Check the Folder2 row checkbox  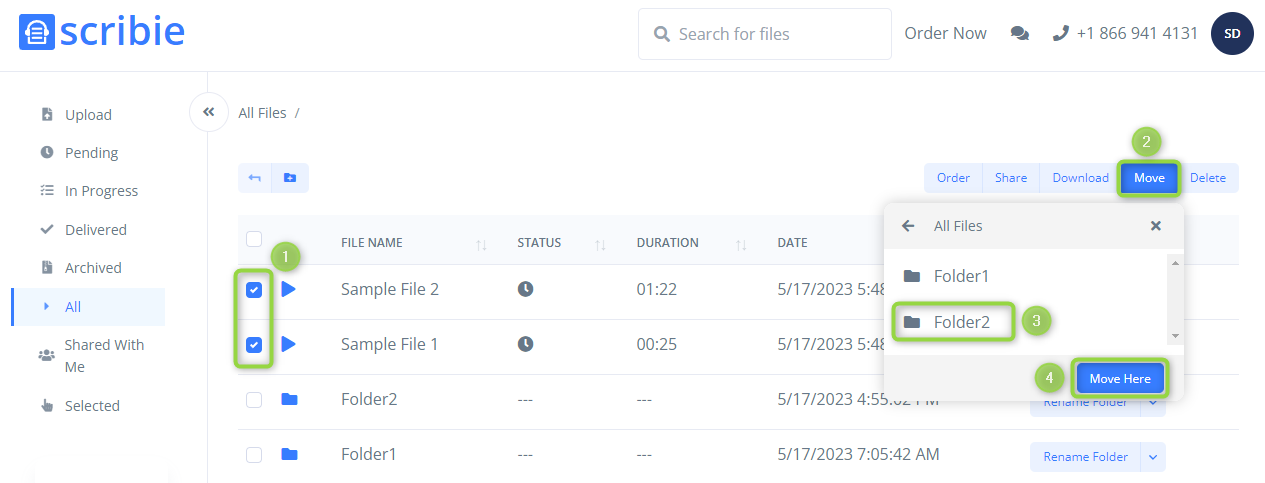254,400
